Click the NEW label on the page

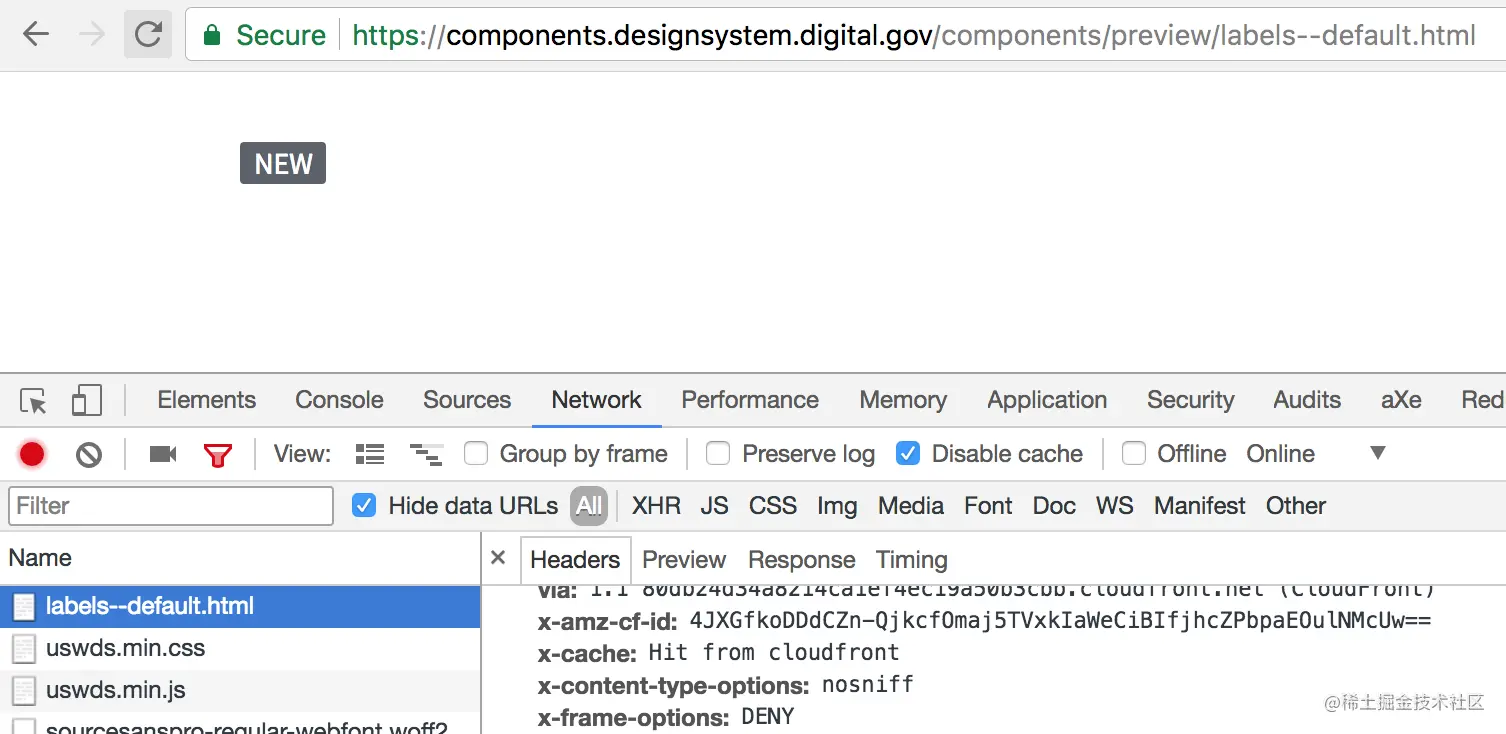283,164
